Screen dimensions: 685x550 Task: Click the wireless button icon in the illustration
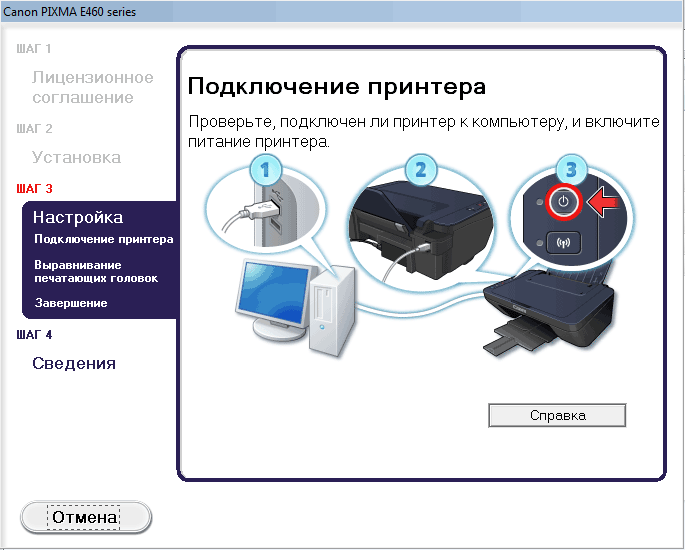coord(564,242)
